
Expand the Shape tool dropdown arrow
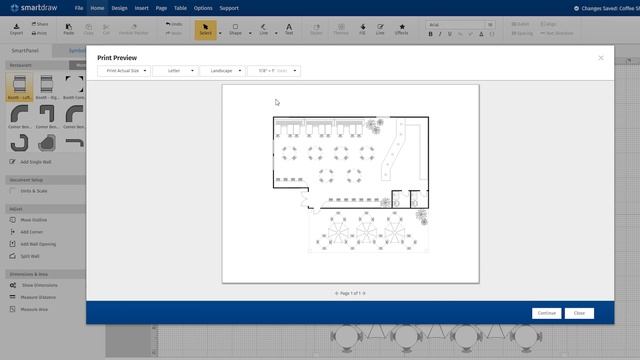pyautogui.click(x=250, y=33)
